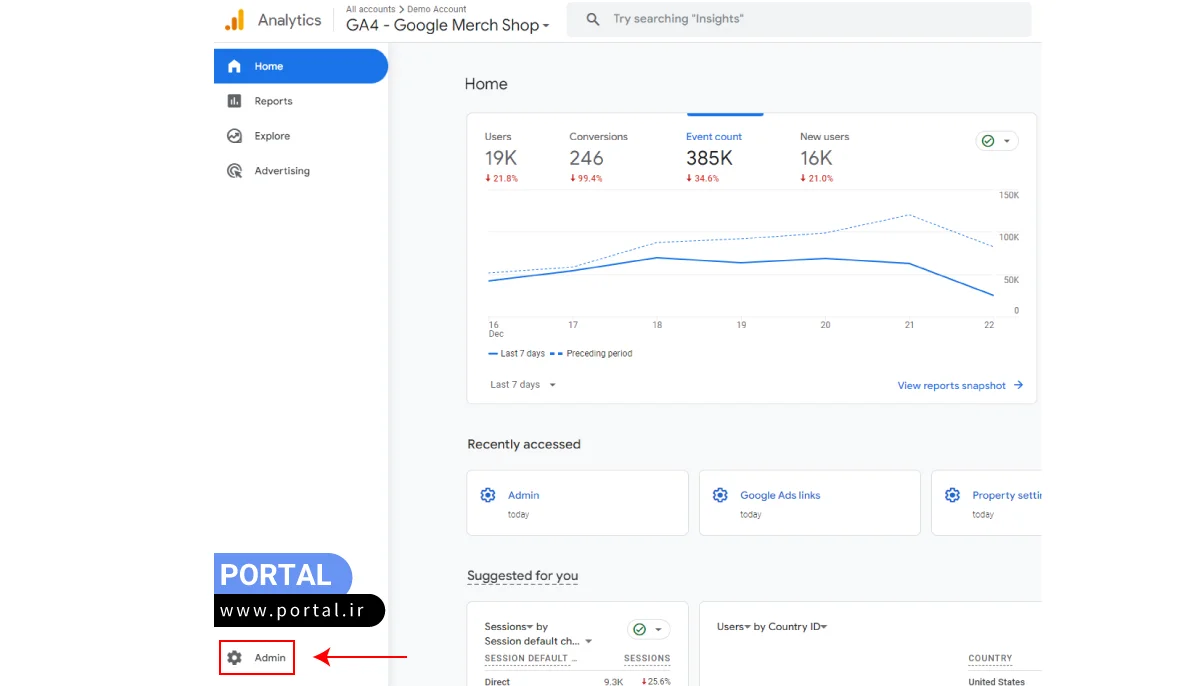Switch to the Event count metric tab
Screen dimensions: 1200x686
(713, 136)
